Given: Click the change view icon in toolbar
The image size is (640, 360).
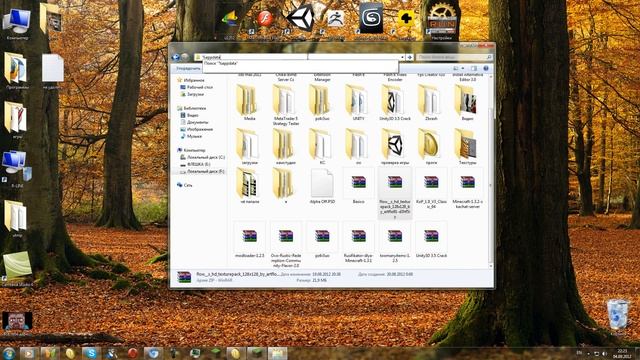Looking at the screenshot, I should (456, 69).
